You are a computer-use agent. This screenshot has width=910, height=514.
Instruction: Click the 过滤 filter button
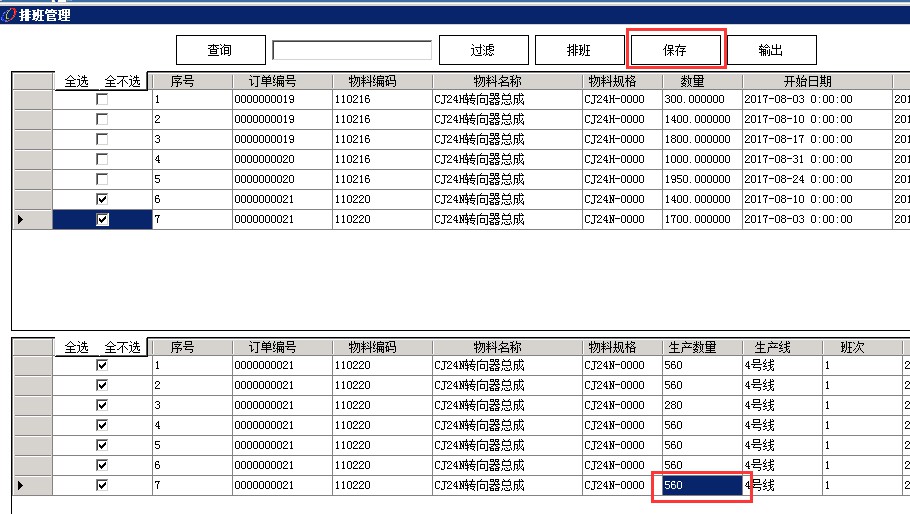coord(482,50)
